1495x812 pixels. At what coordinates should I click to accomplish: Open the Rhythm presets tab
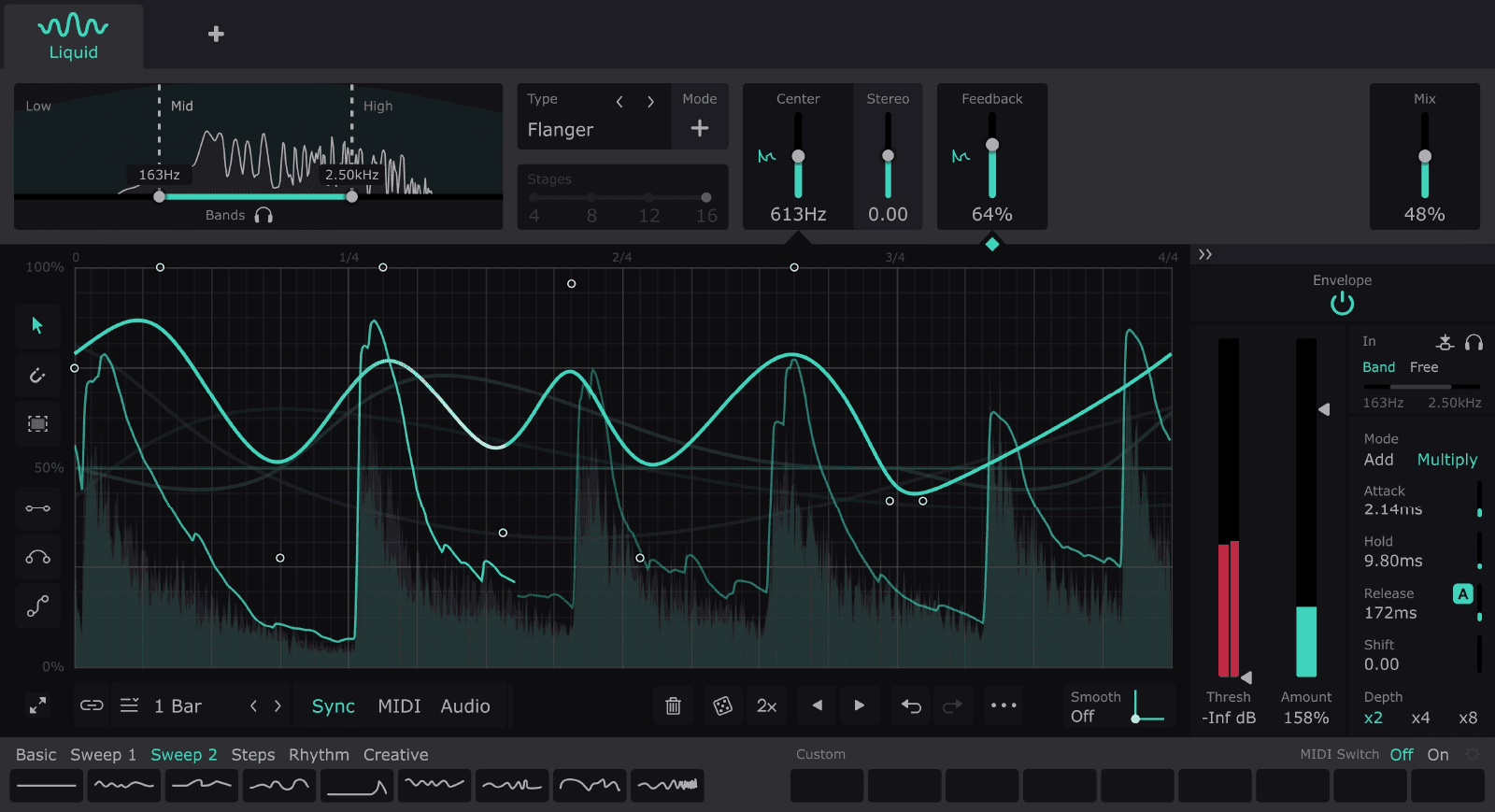click(x=319, y=755)
